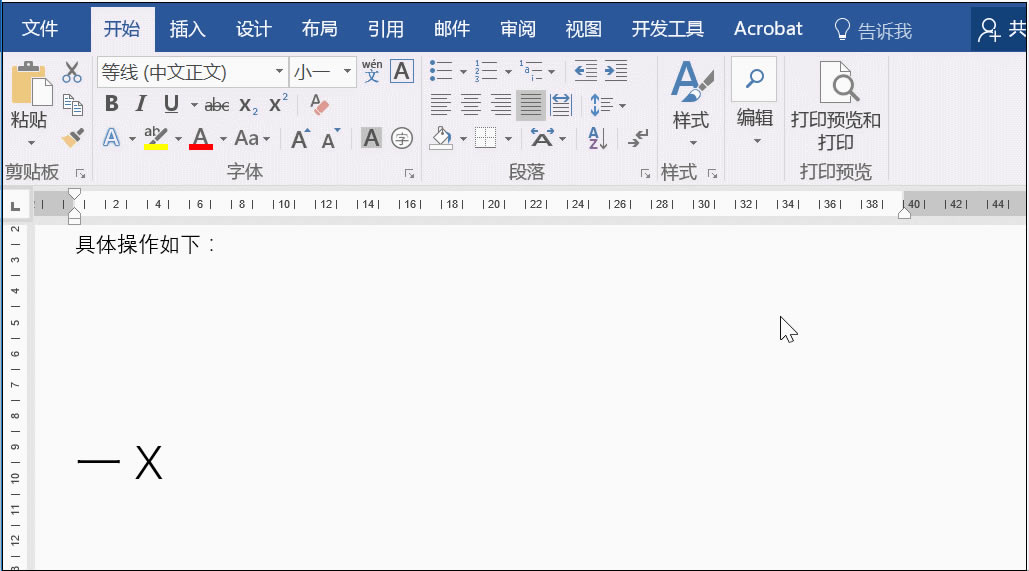Screen dimensions: 1029x571
Task: Toggle subscript formatting
Action: coord(248,105)
